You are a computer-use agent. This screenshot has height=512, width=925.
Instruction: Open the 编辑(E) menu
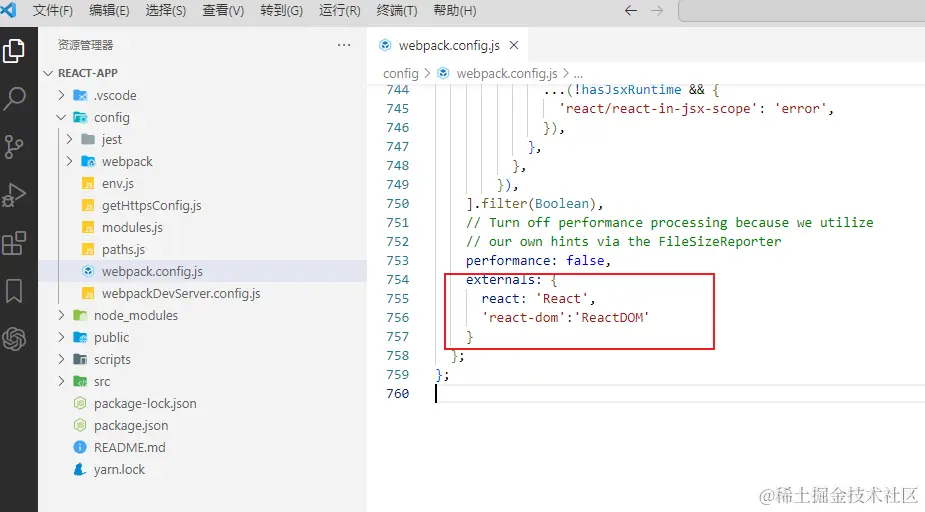pos(109,11)
